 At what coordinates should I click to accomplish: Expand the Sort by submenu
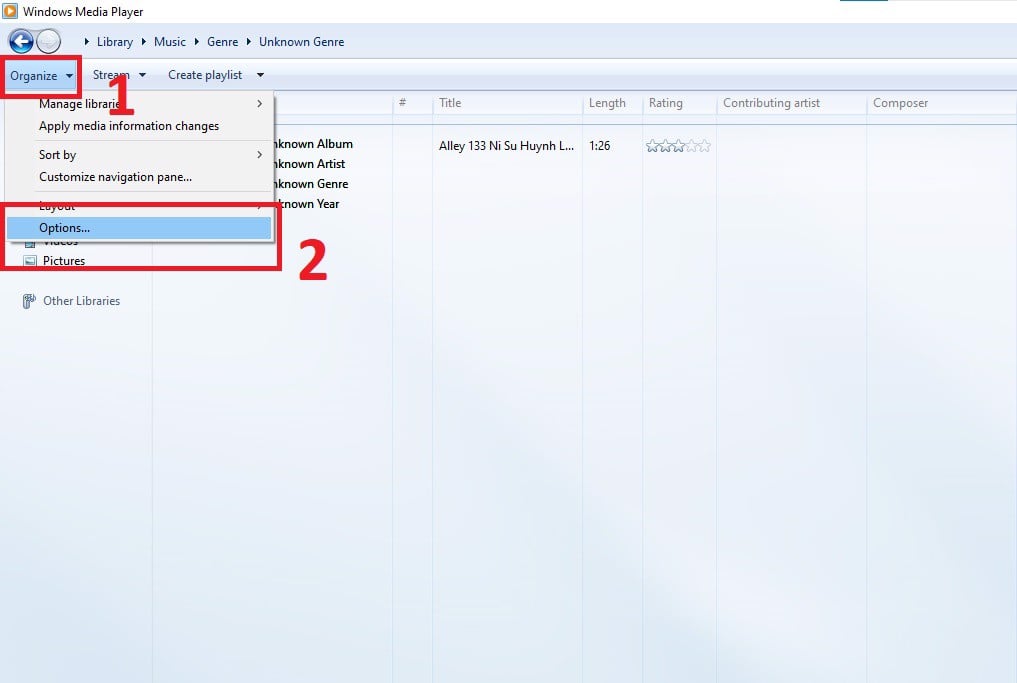tap(139, 154)
